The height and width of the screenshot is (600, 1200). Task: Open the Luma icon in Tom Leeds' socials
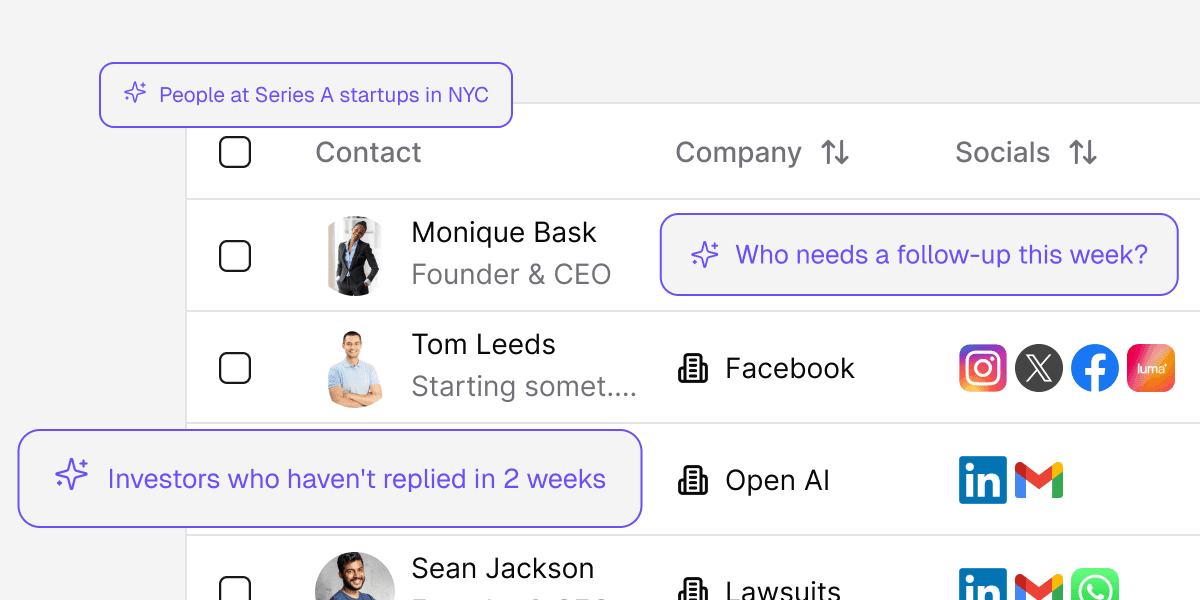pos(1151,368)
